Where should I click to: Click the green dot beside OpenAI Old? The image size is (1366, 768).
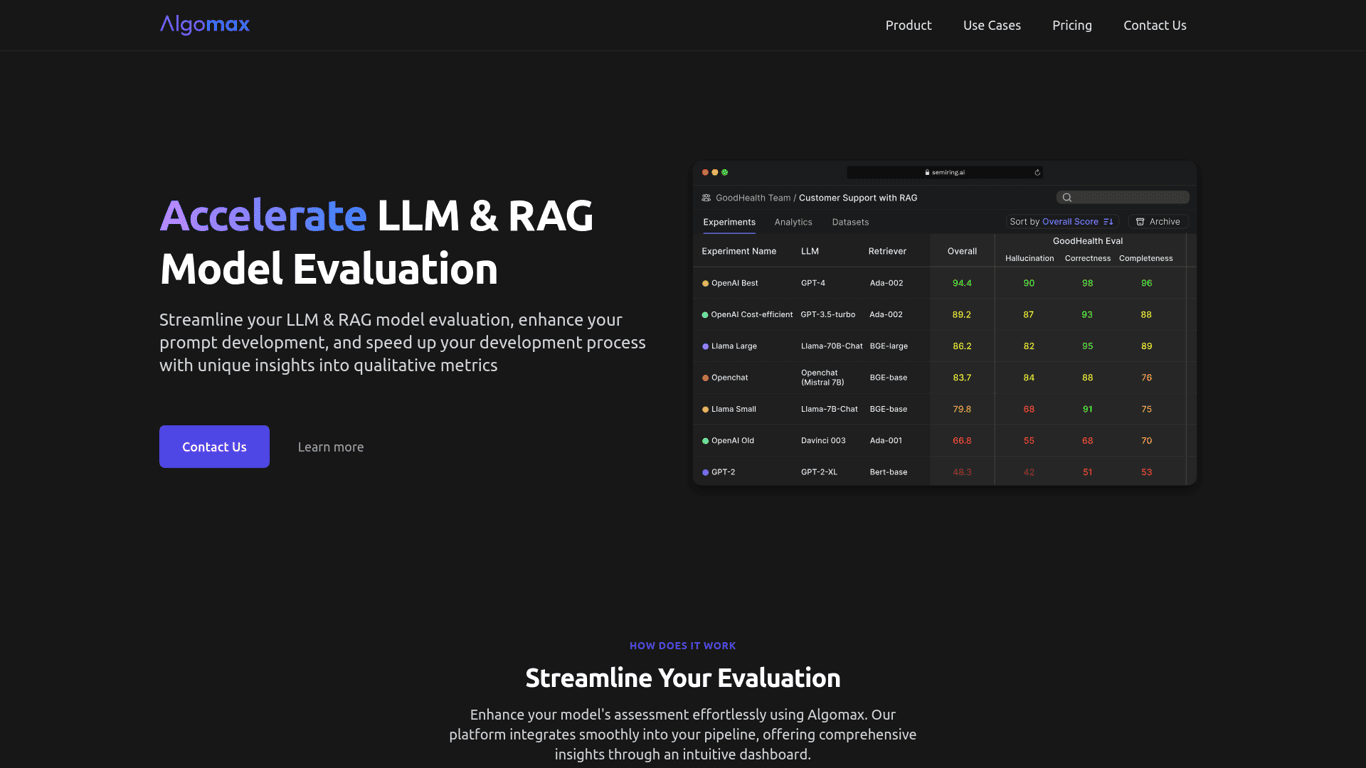click(705, 441)
